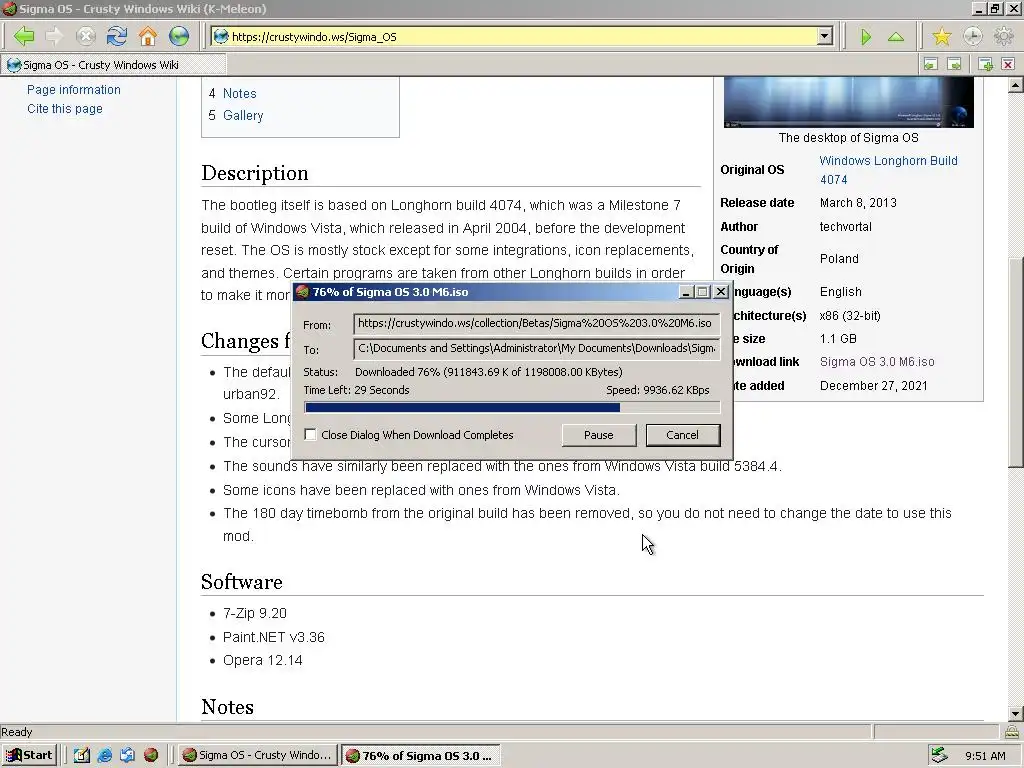This screenshot has width=1024, height=768.
Task: Click the globe search icon in toolbar
Action: 179,36
